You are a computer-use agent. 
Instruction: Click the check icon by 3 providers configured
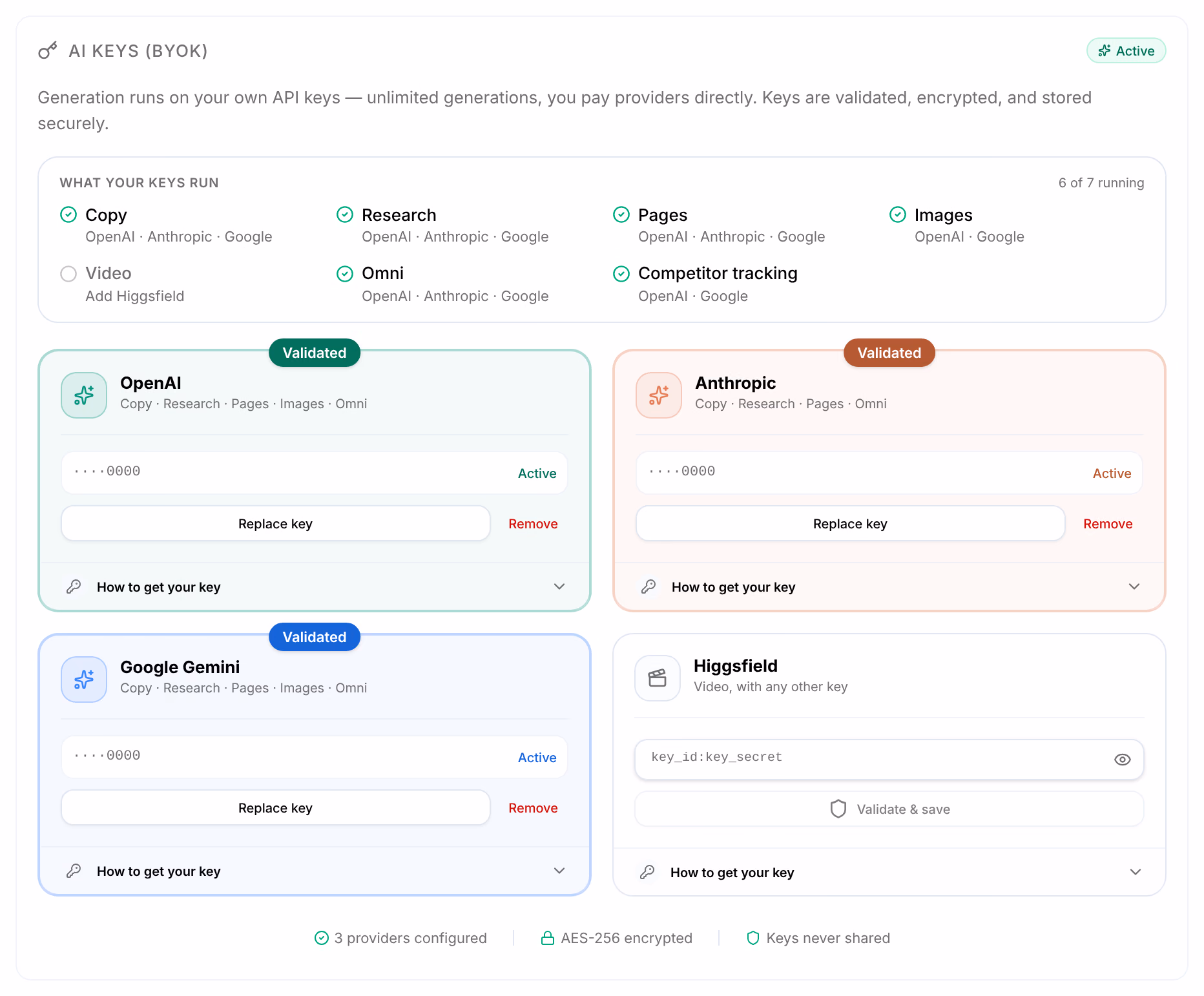click(x=322, y=938)
